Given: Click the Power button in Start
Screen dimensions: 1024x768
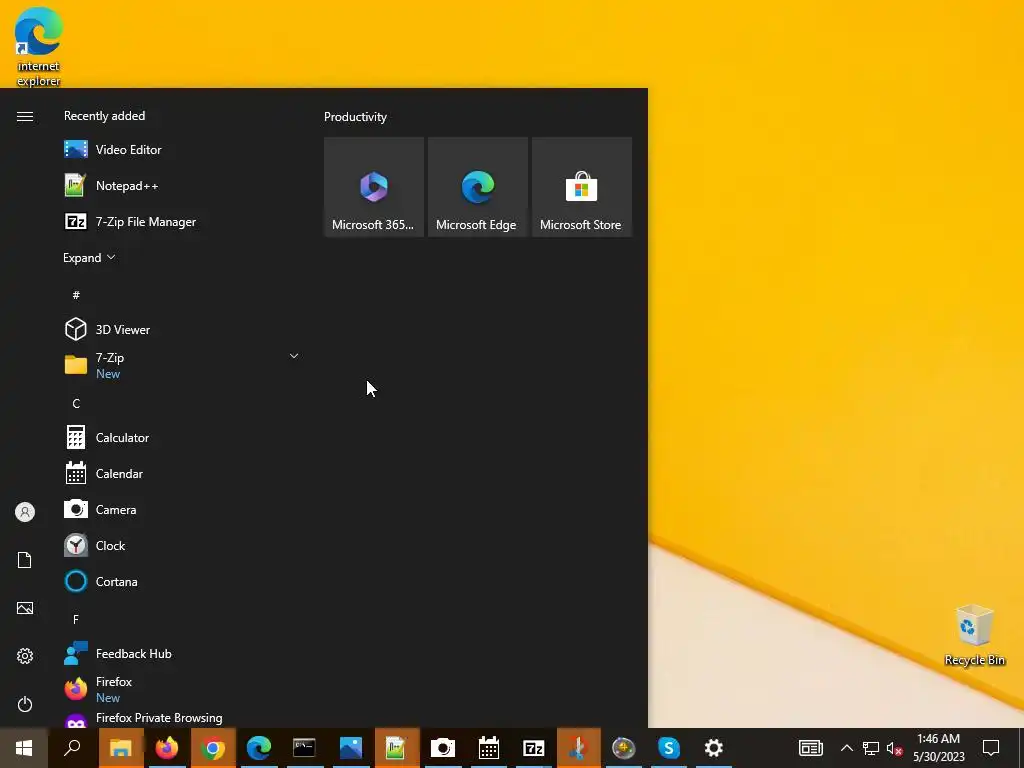Looking at the screenshot, I should (x=25, y=704).
